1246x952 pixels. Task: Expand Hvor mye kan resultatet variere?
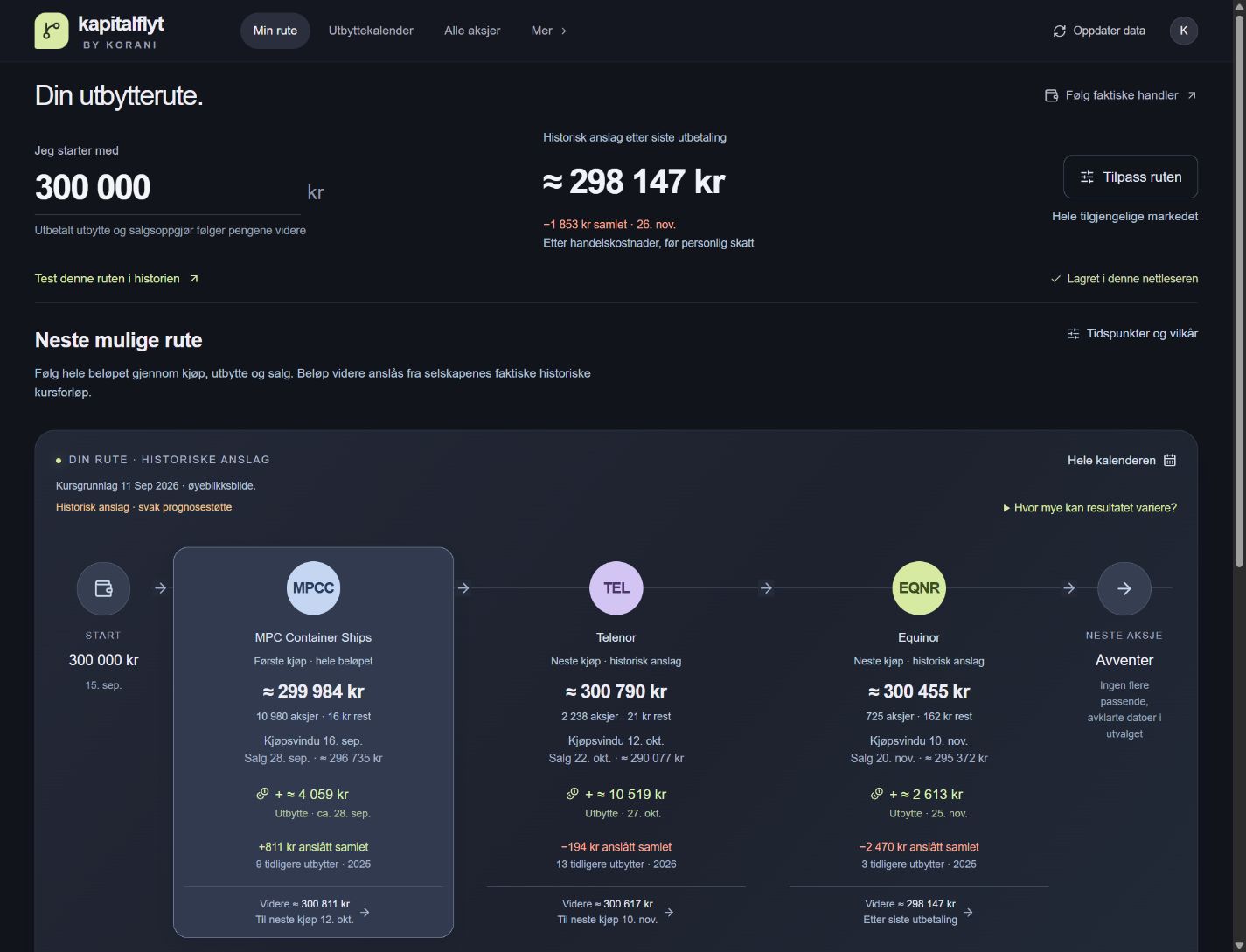[x=1089, y=508]
